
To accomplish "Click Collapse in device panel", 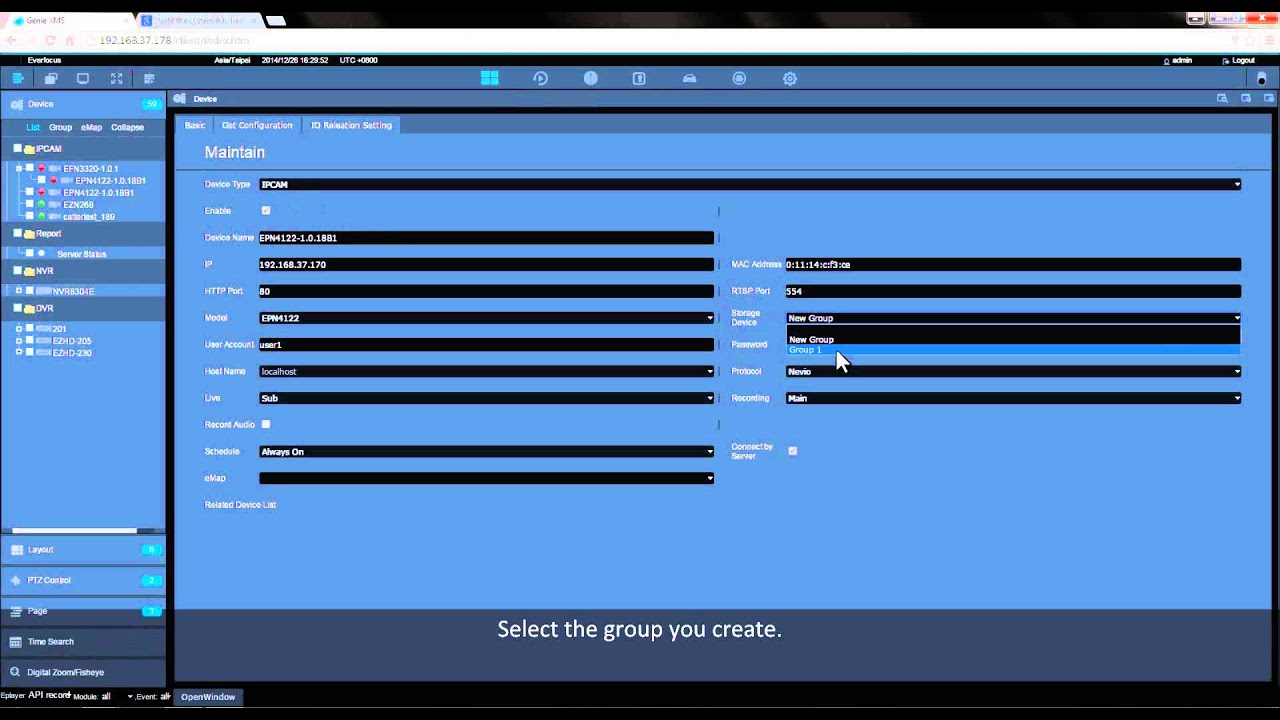I will tap(127, 127).
